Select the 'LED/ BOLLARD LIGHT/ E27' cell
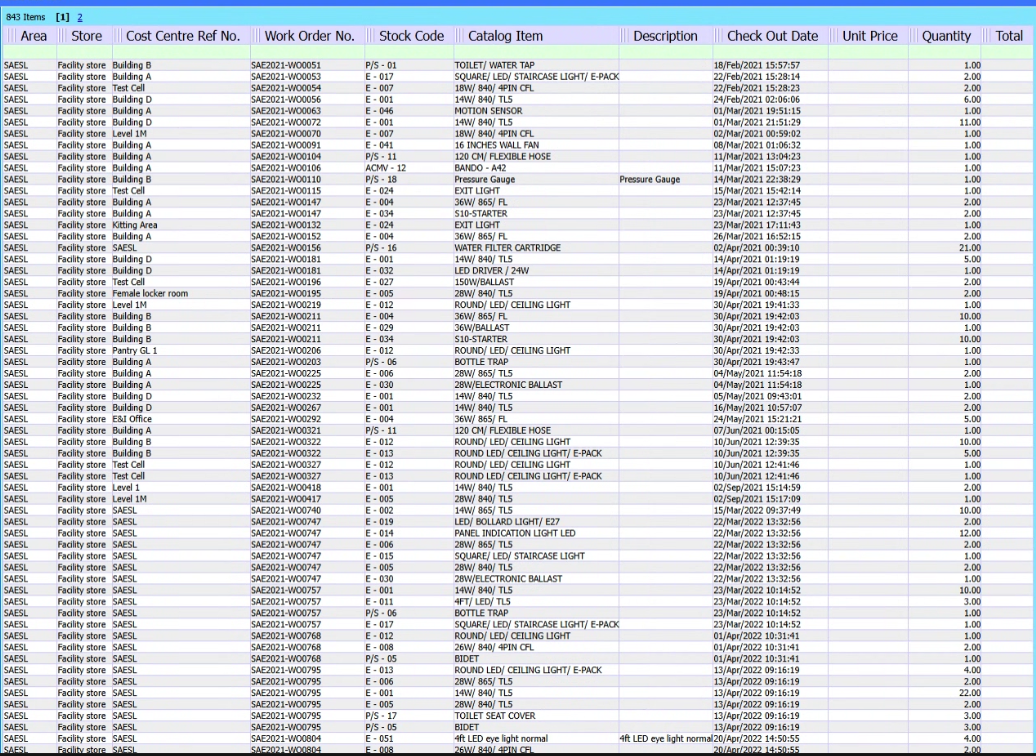Viewport: 1036px width, 756px height. point(507,522)
